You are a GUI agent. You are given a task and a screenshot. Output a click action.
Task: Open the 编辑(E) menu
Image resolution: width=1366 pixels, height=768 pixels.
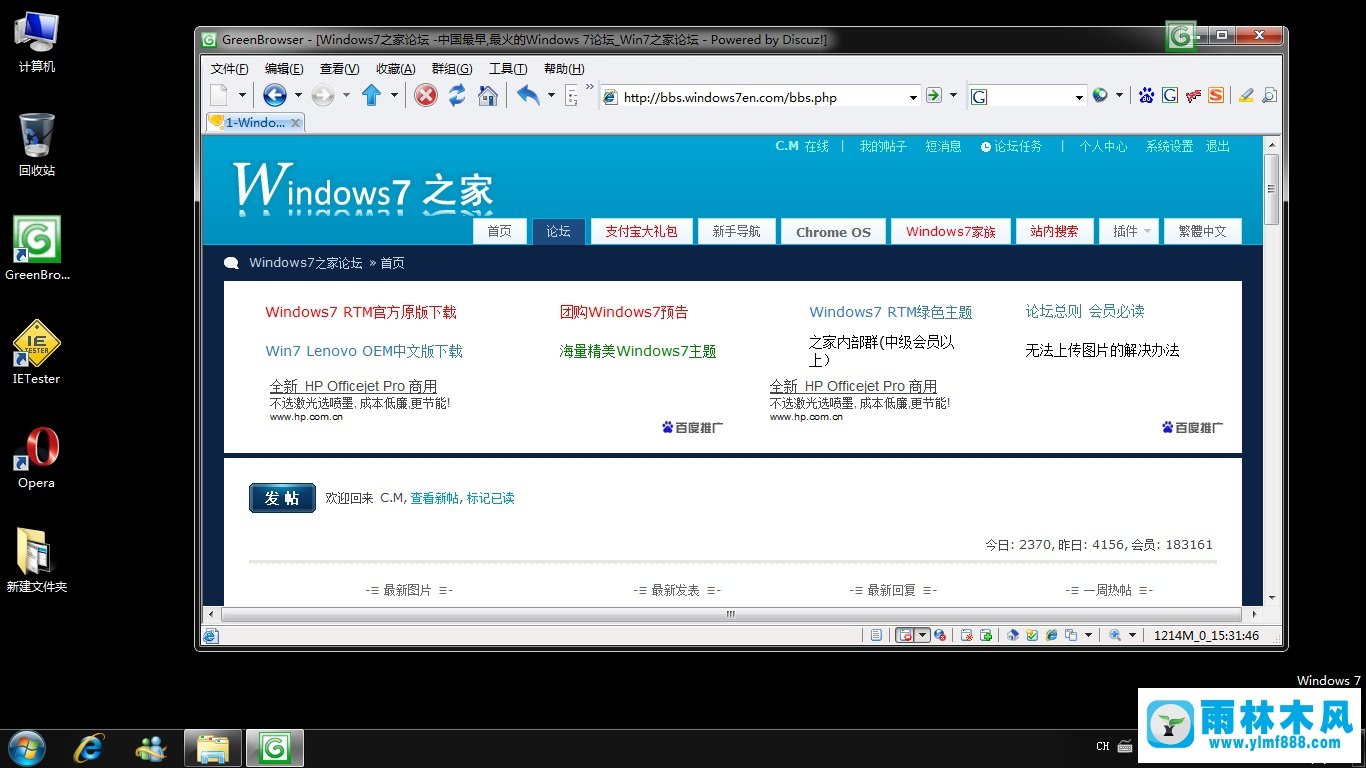click(x=284, y=68)
